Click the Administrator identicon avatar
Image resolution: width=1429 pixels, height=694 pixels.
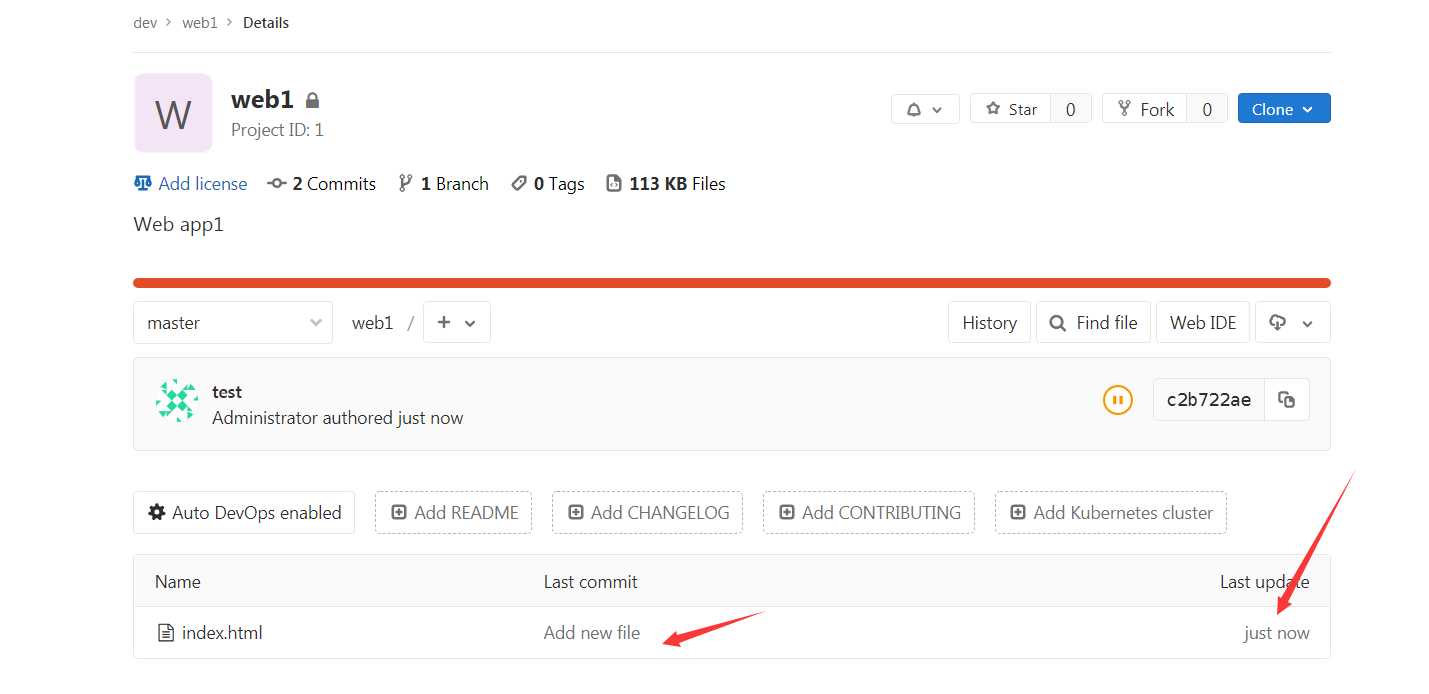point(177,401)
